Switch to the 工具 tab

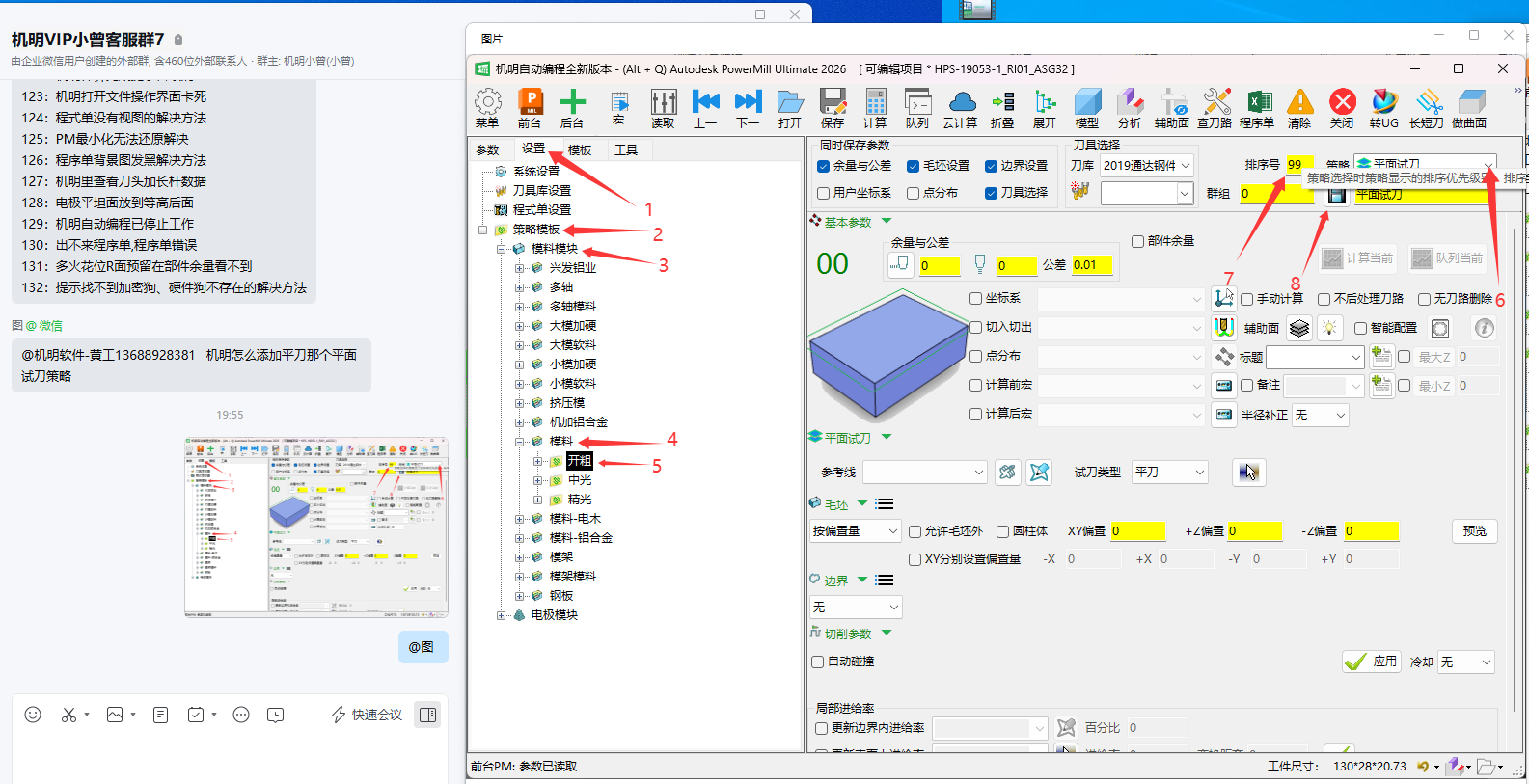tap(626, 150)
